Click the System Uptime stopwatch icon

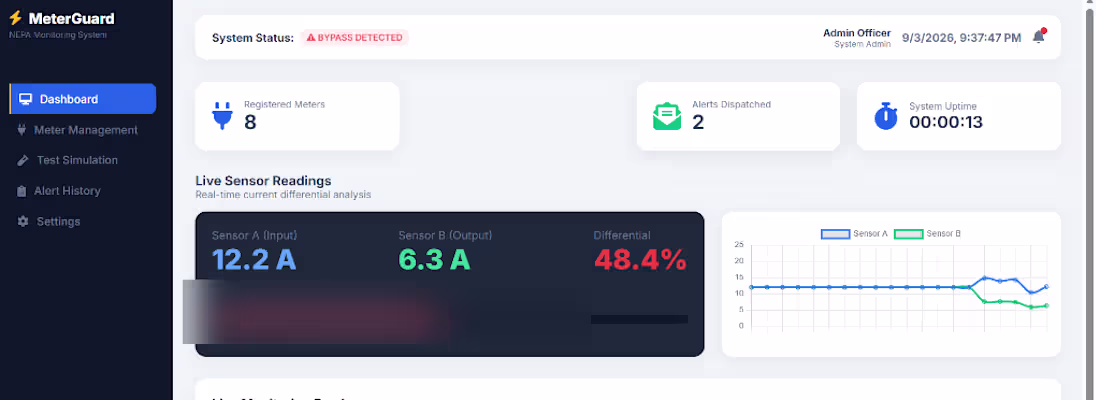coord(886,116)
